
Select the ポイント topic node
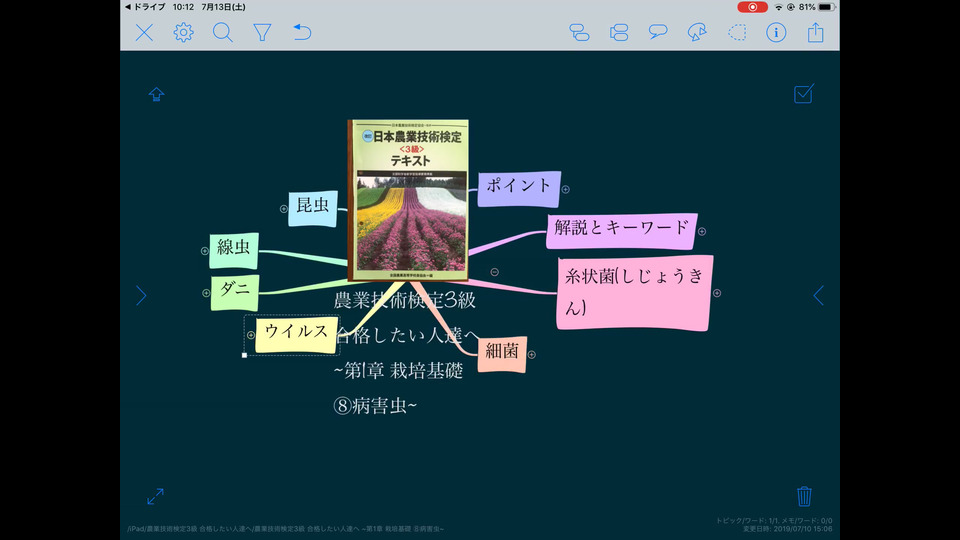click(x=519, y=189)
